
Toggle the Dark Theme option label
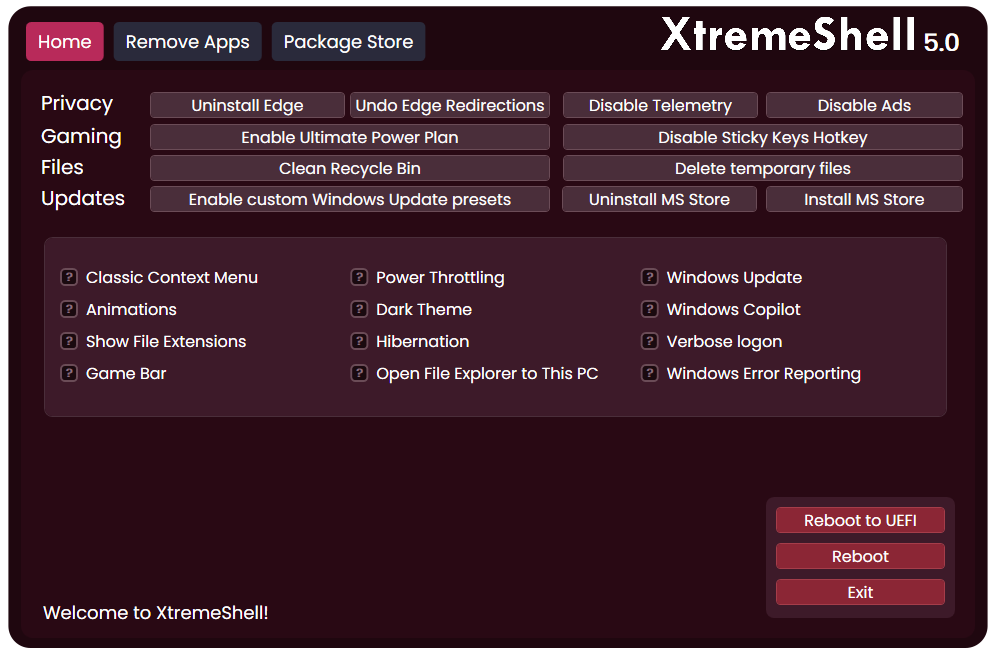pyautogui.click(x=424, y=309)
